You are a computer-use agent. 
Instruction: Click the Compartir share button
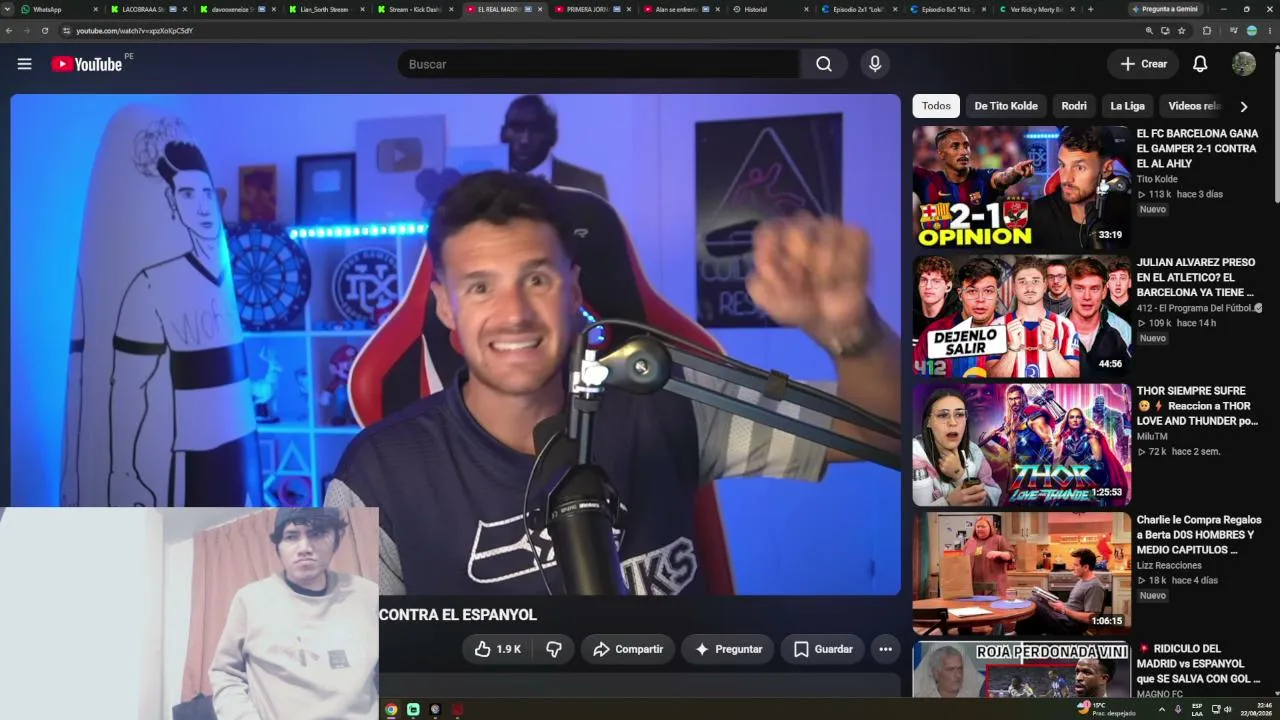coord(628,649)
